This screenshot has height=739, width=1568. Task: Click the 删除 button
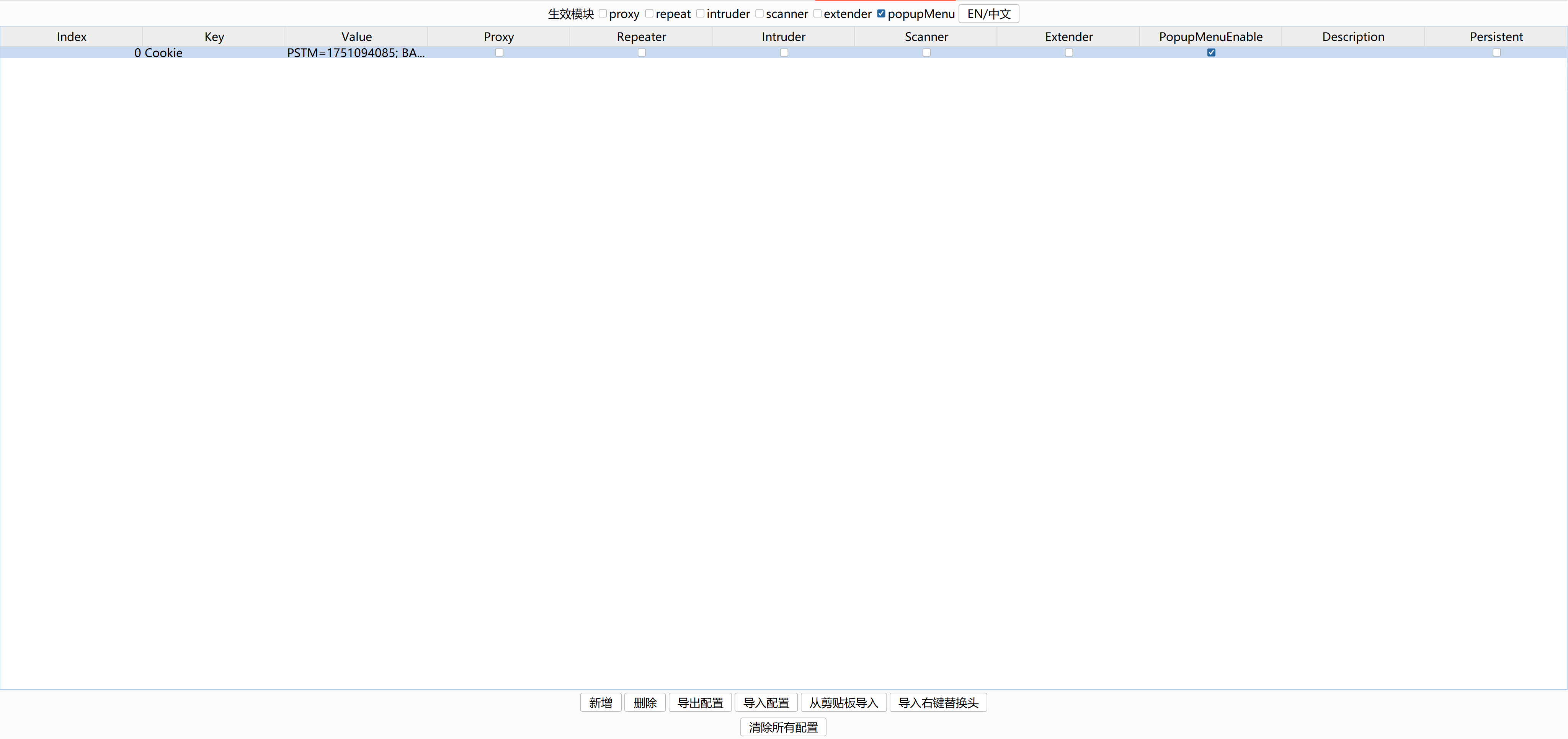pyautogui.click(x=645, y=703)
